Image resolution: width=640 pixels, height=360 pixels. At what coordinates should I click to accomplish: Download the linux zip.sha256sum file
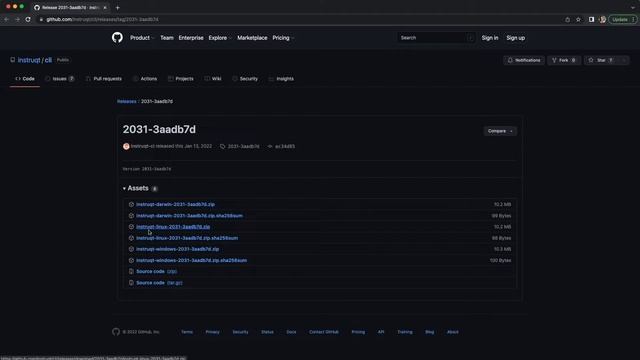[187, 238]
